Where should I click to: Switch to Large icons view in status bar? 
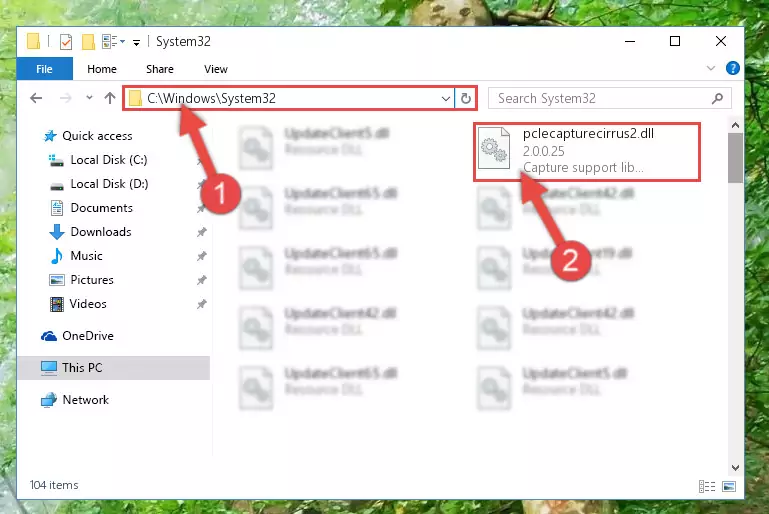pos(729,486)
